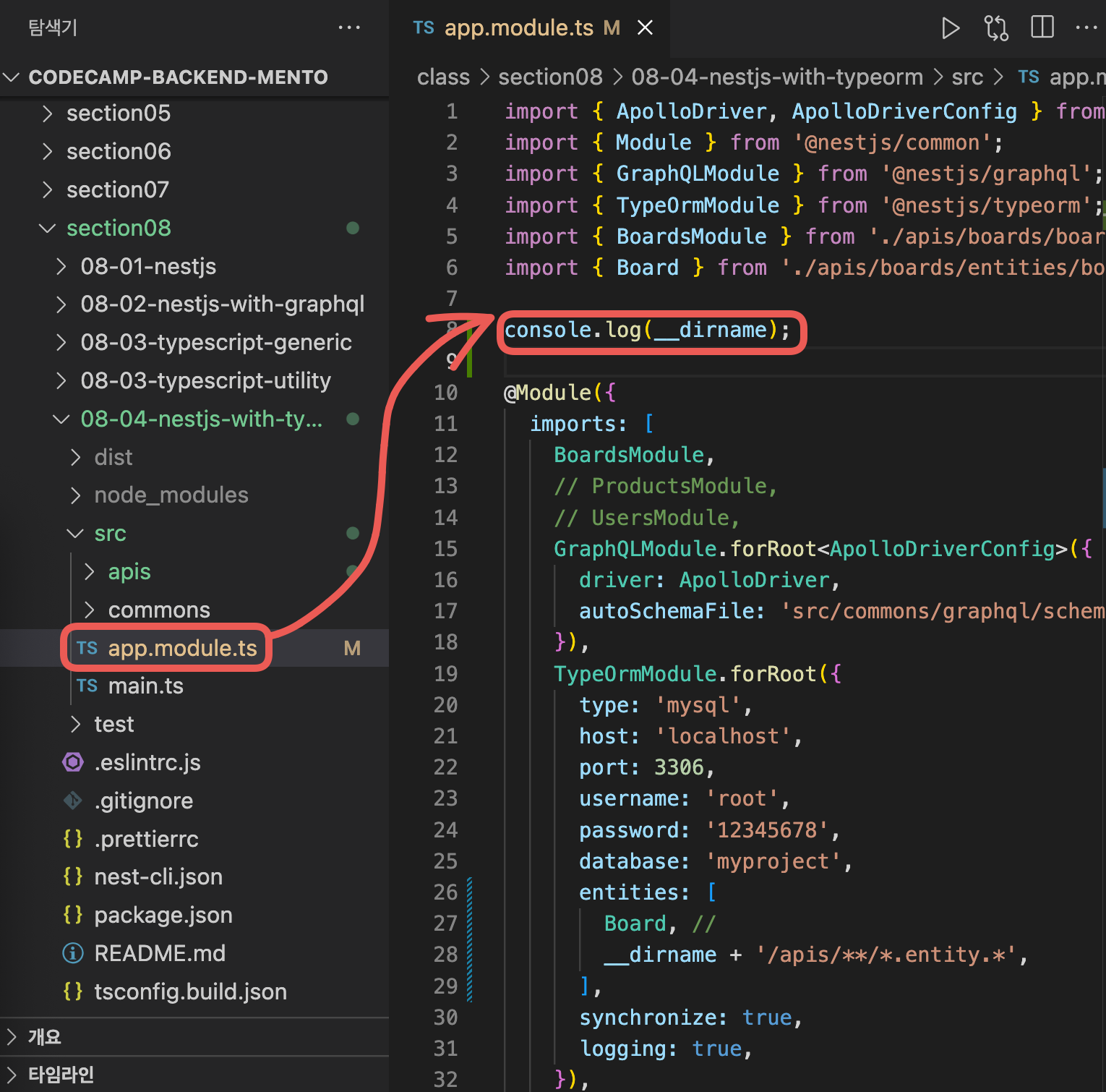Click the git icon beside .gitignore
1106x1092 pixels.
point(73,801)
